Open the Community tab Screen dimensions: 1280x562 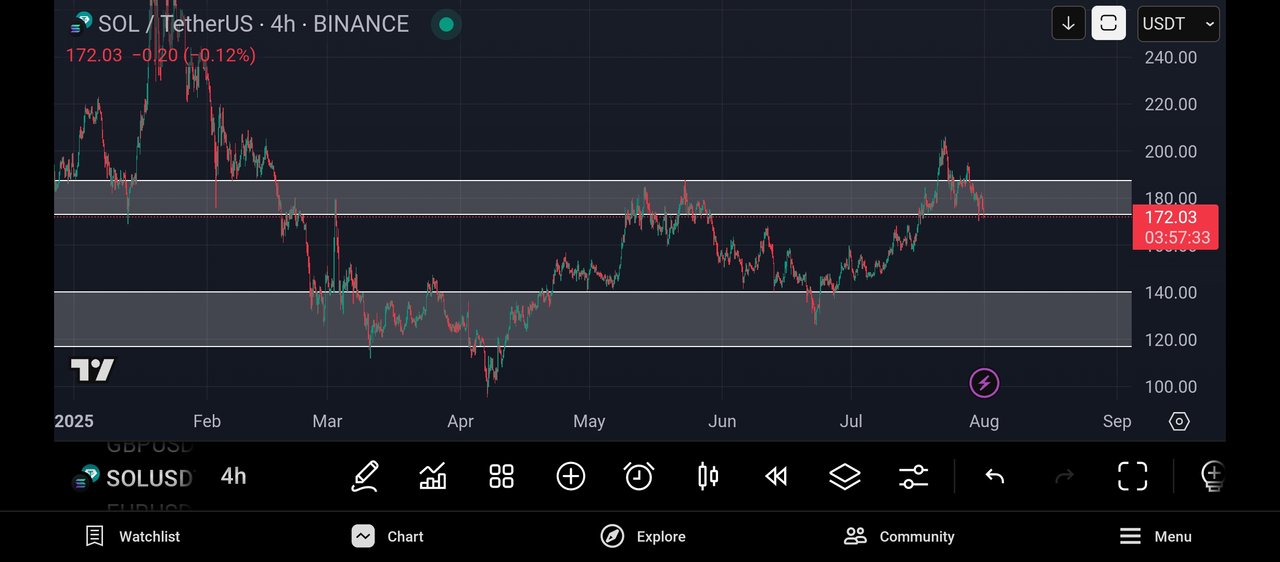899,537
